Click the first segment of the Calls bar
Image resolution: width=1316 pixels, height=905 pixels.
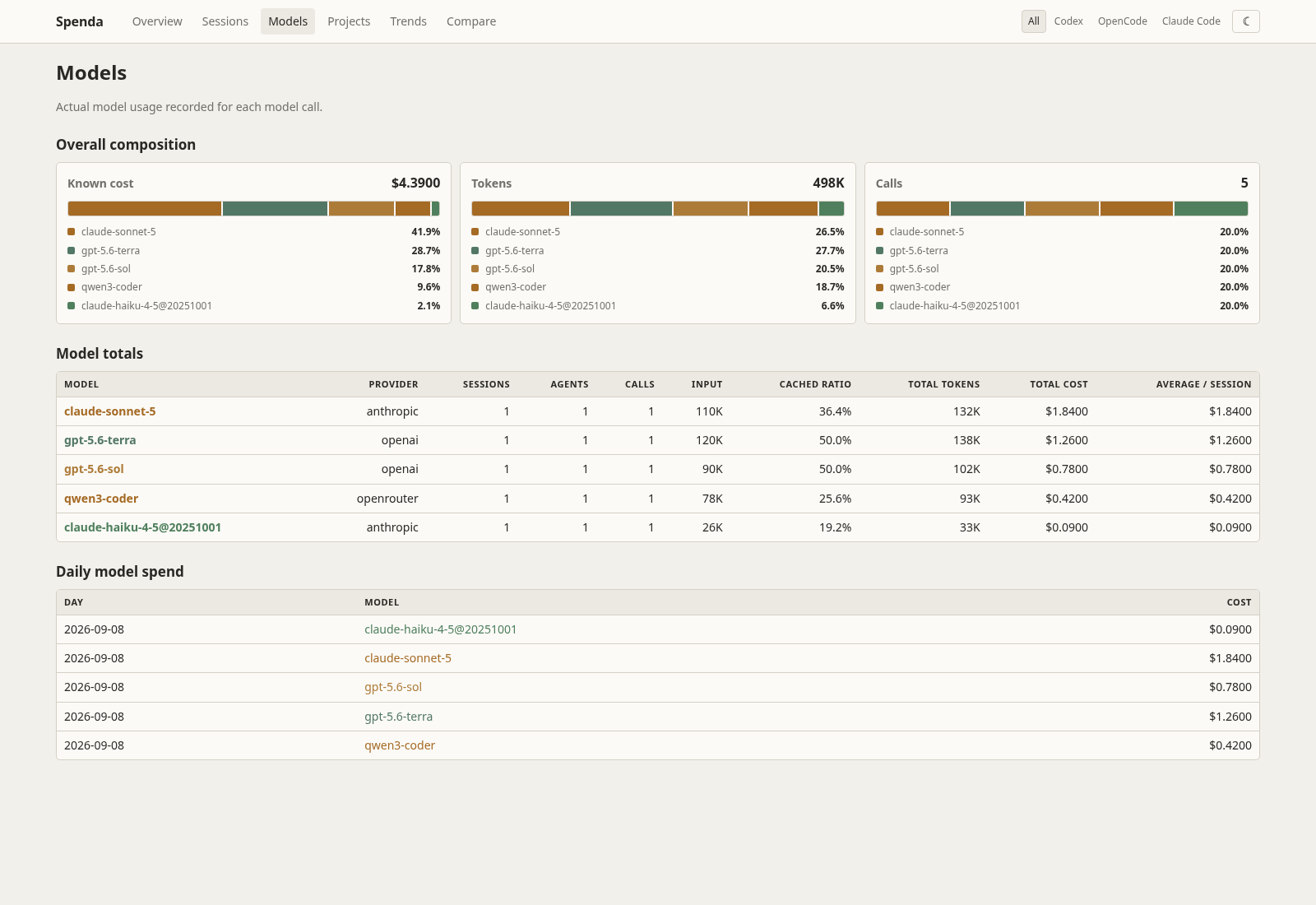[x=913, y=209]
